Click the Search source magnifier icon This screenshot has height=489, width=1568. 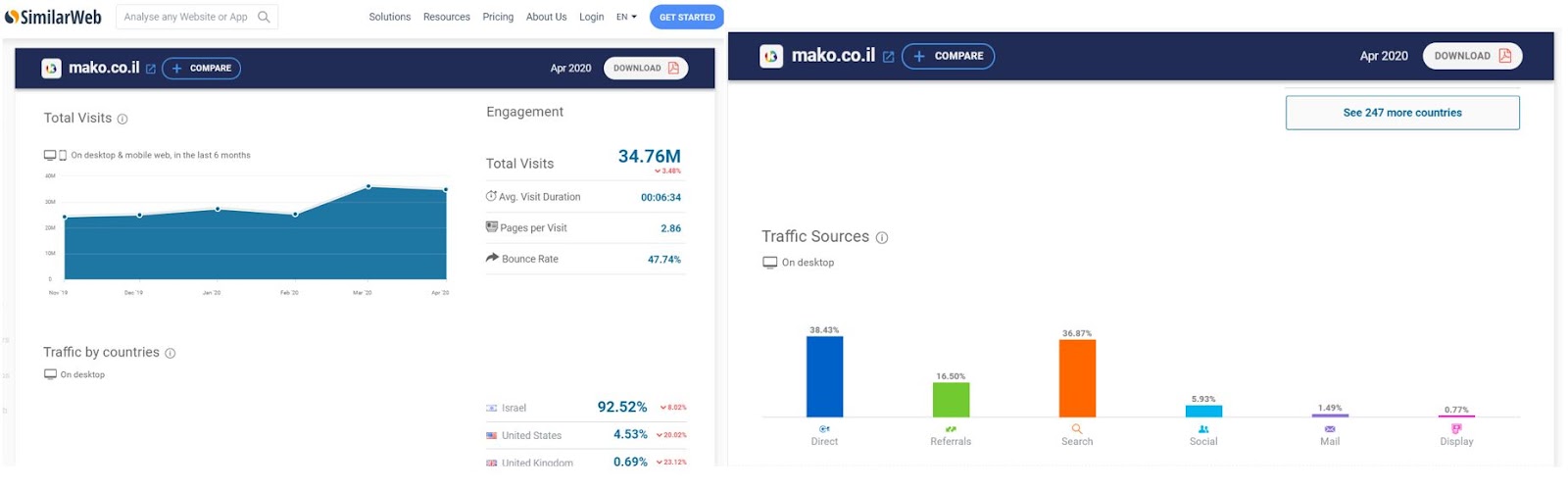coord(1077,429)
